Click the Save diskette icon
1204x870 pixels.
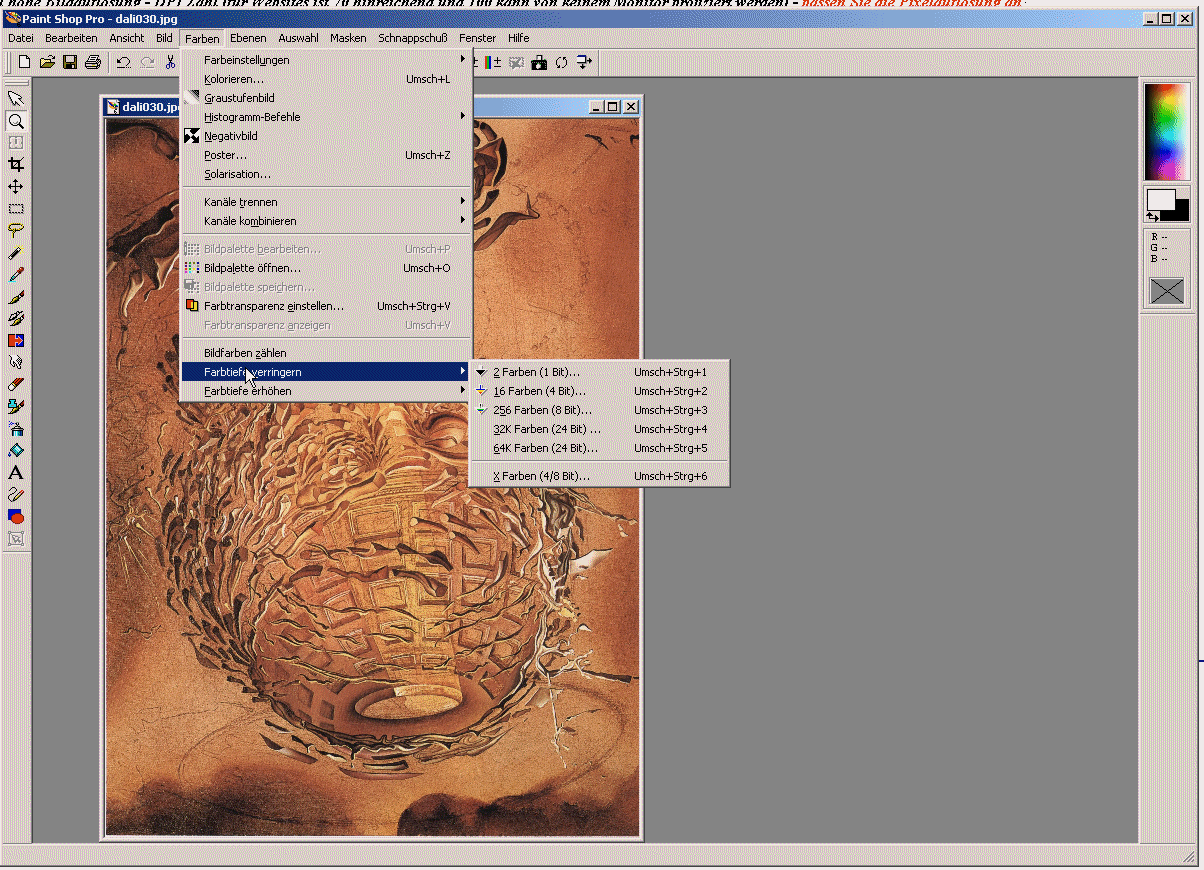click(70, 62)
